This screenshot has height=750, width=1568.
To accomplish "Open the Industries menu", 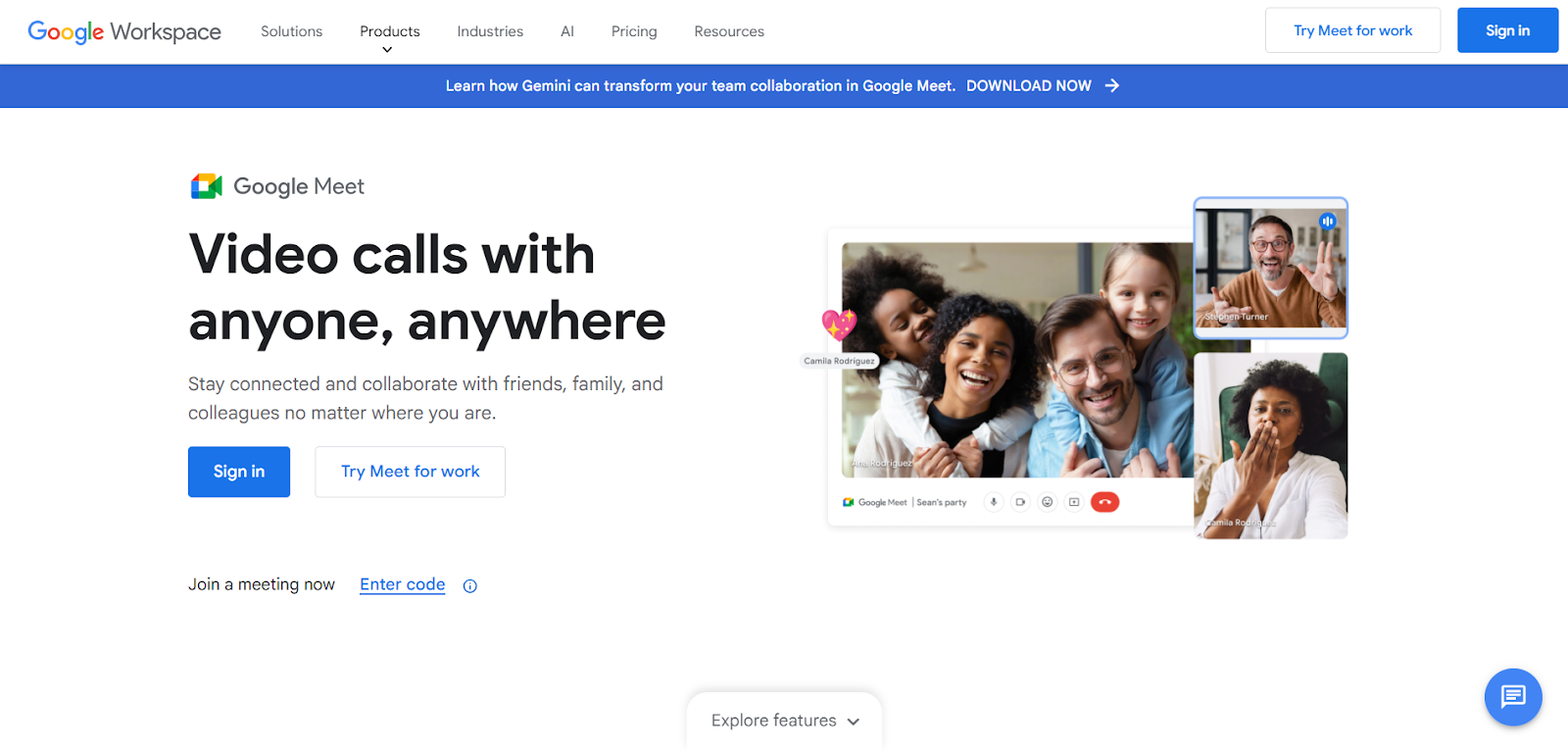I will 490,31.
